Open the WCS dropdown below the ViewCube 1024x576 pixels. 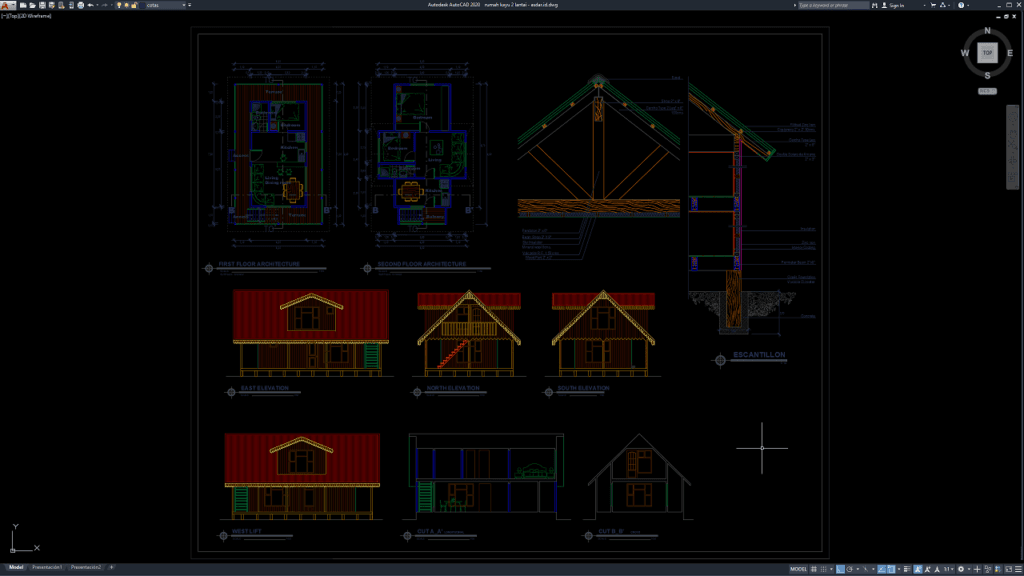(x=988, y=91)
